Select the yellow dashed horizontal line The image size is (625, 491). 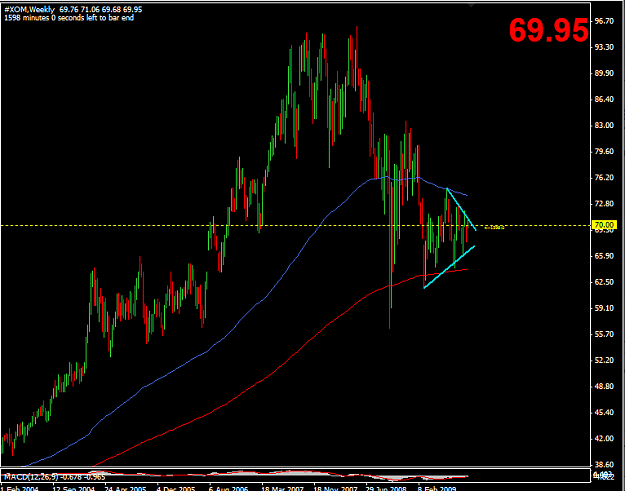pyautogui.click(x=295, y=226)
